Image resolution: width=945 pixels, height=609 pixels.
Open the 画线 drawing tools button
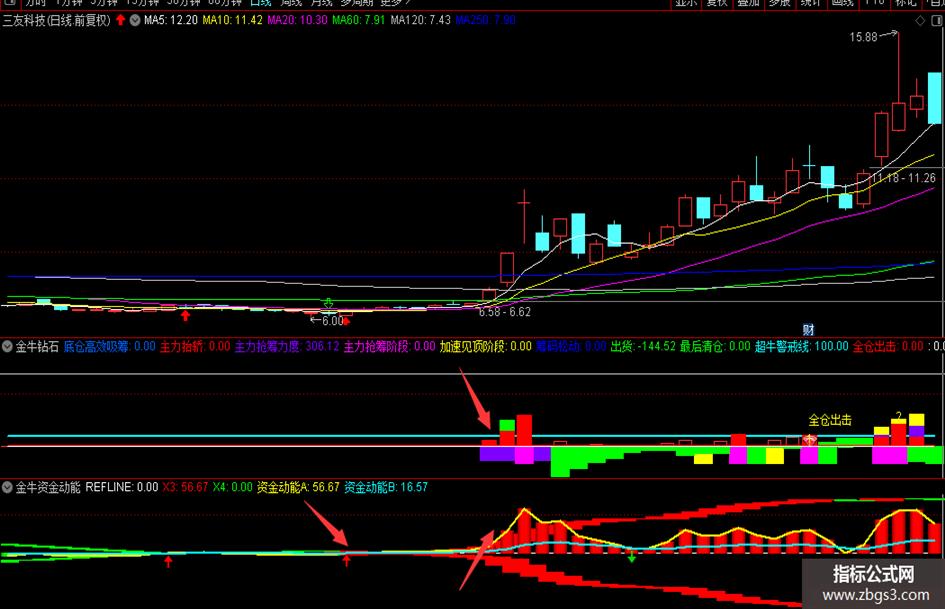coord(843,2)
